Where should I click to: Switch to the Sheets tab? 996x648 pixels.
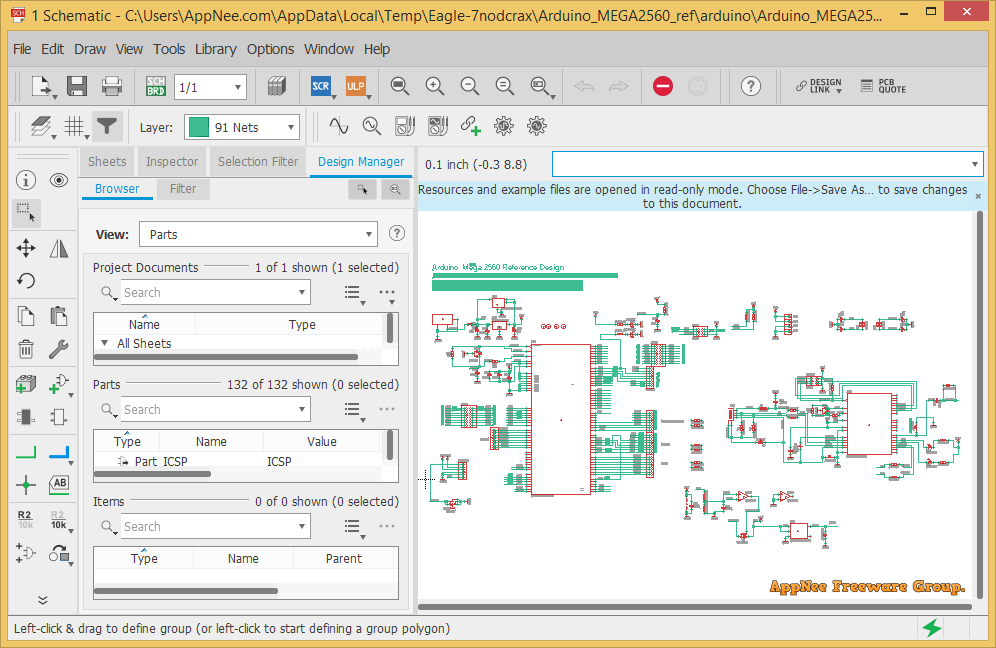(x=107, y=161)
